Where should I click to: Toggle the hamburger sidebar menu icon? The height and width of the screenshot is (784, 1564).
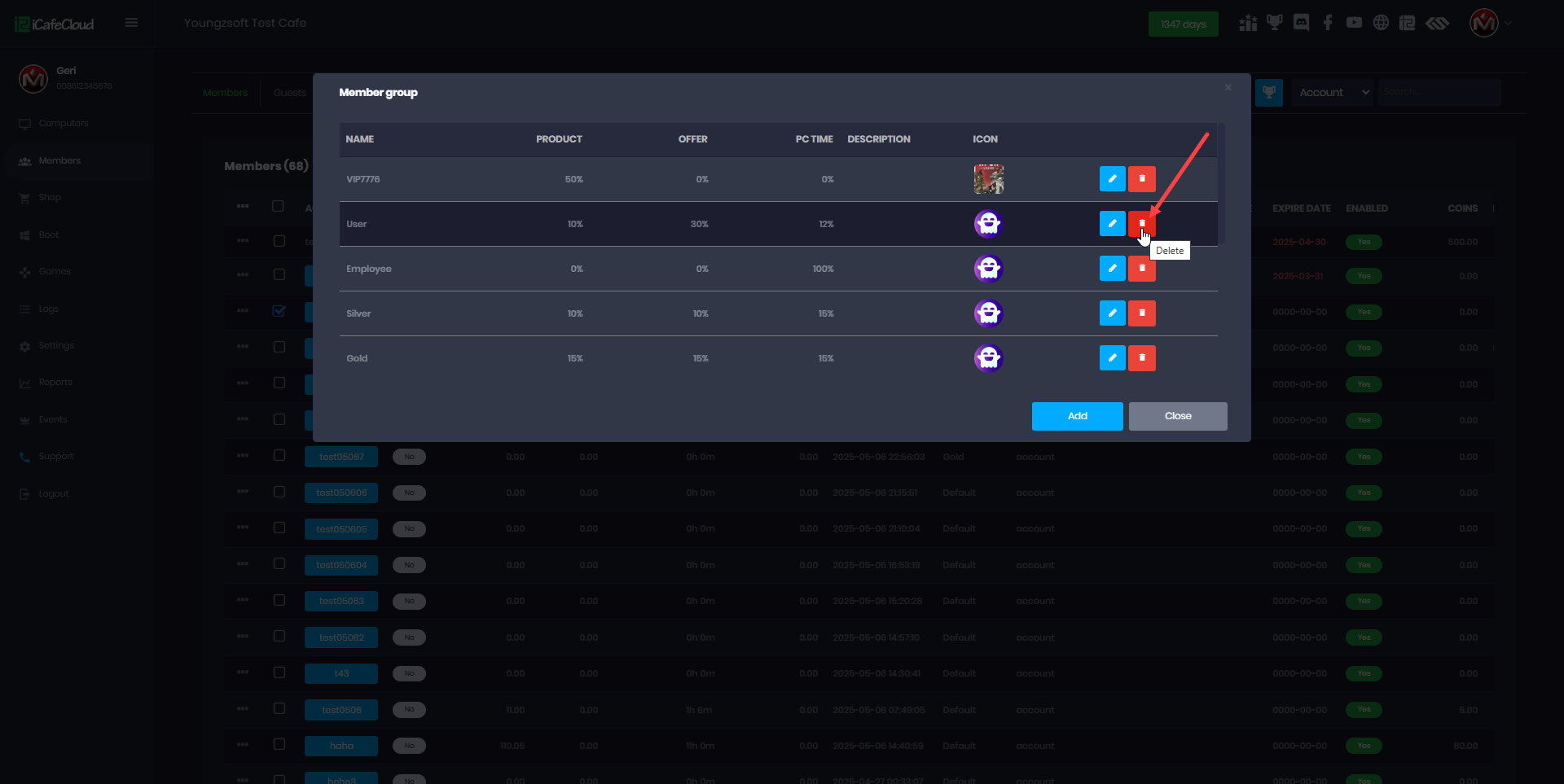[x=131, y=23]
